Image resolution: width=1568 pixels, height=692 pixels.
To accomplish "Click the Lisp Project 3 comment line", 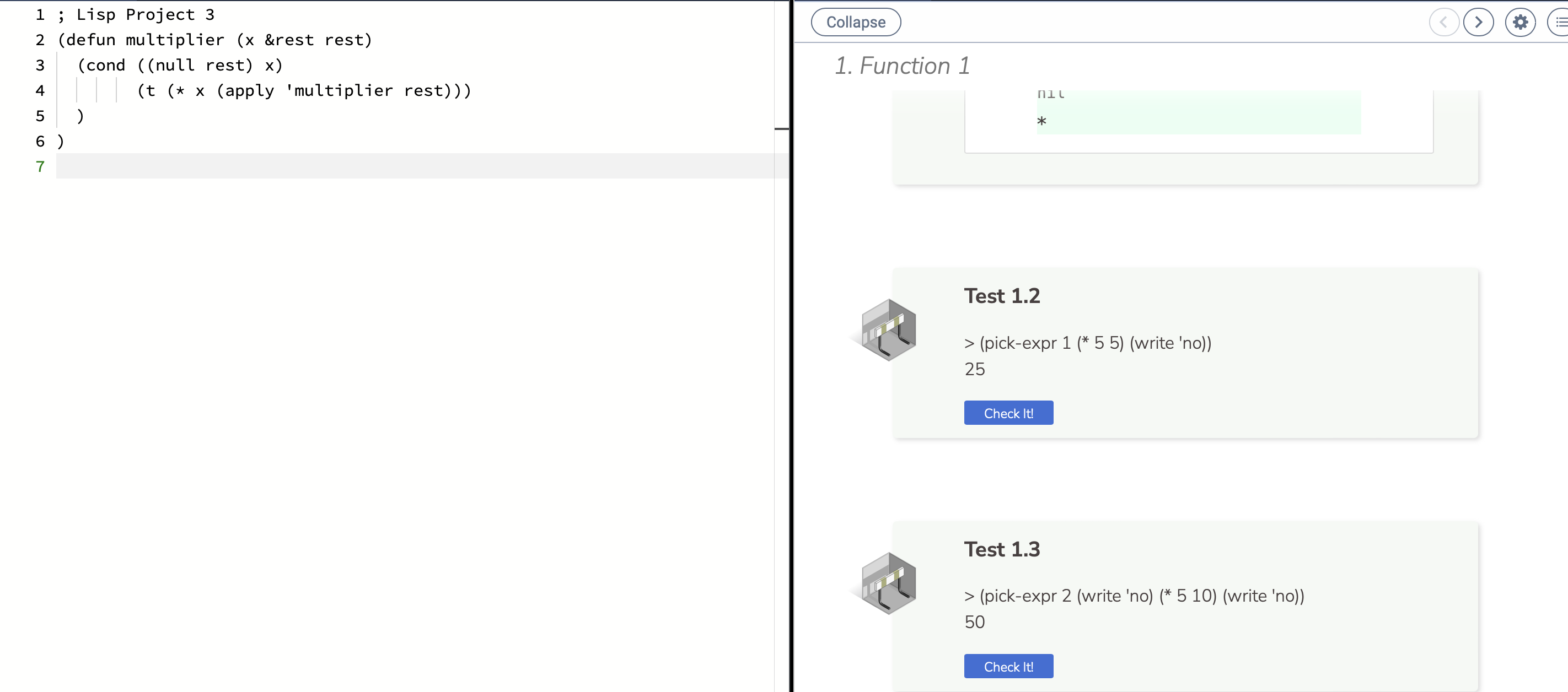I will point(136,14).
